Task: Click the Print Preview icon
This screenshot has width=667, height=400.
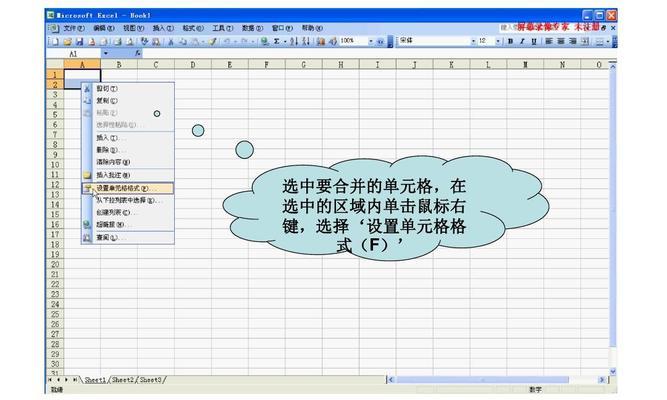Action: tap(129, 41)
